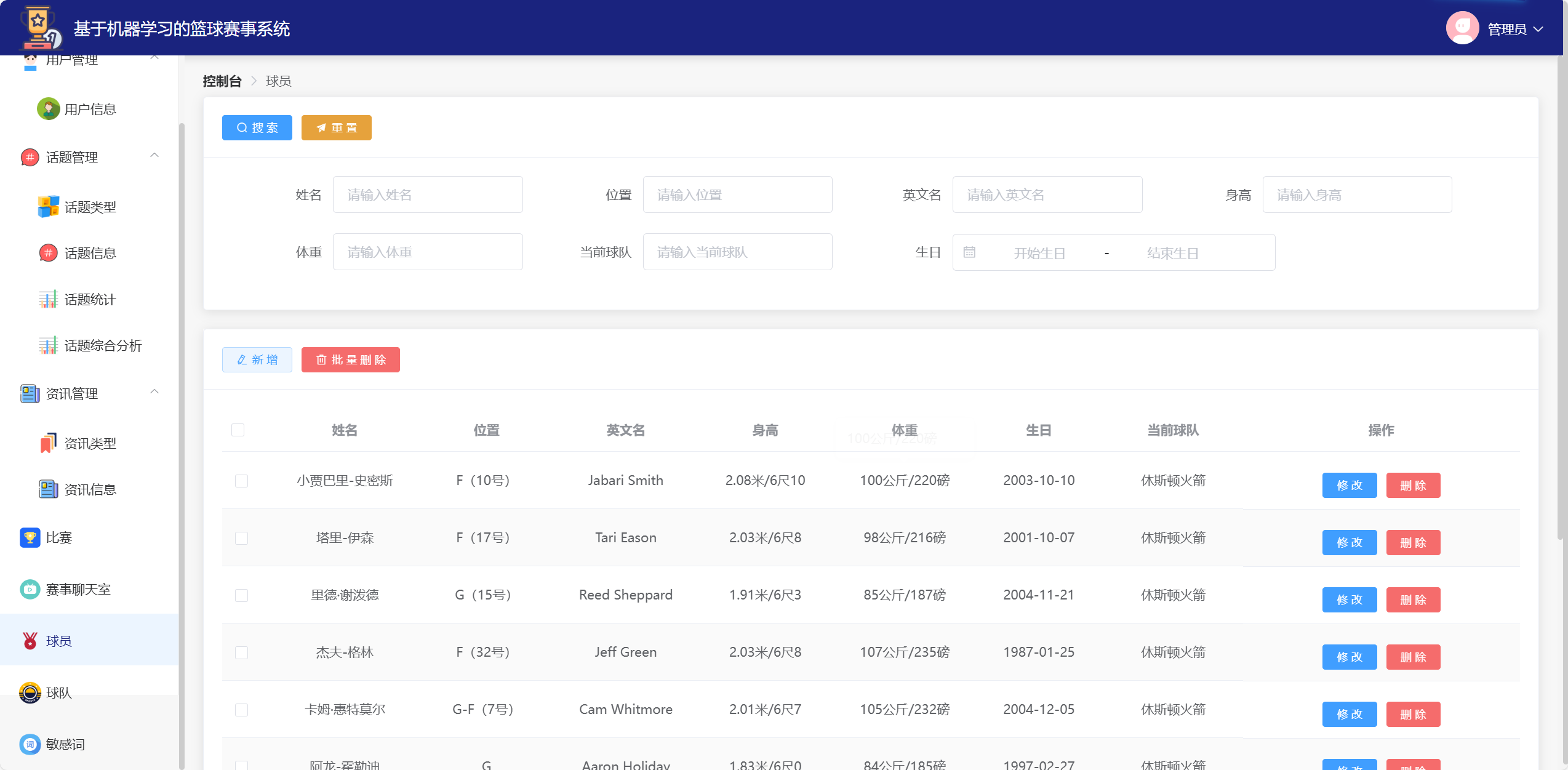Focus the 位置 input field

point(738,195)
